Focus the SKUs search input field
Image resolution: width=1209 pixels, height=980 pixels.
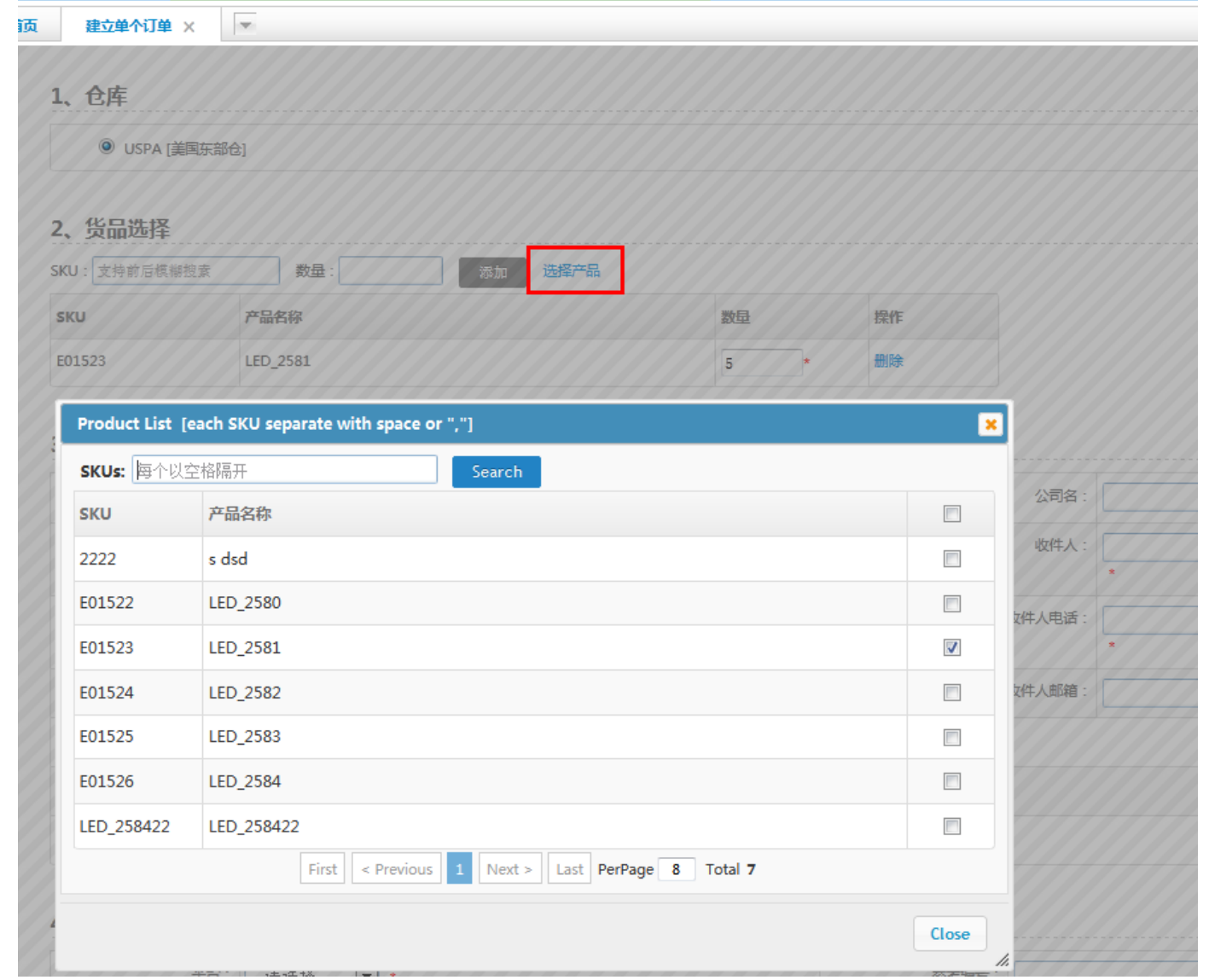[x=284, y=470]
